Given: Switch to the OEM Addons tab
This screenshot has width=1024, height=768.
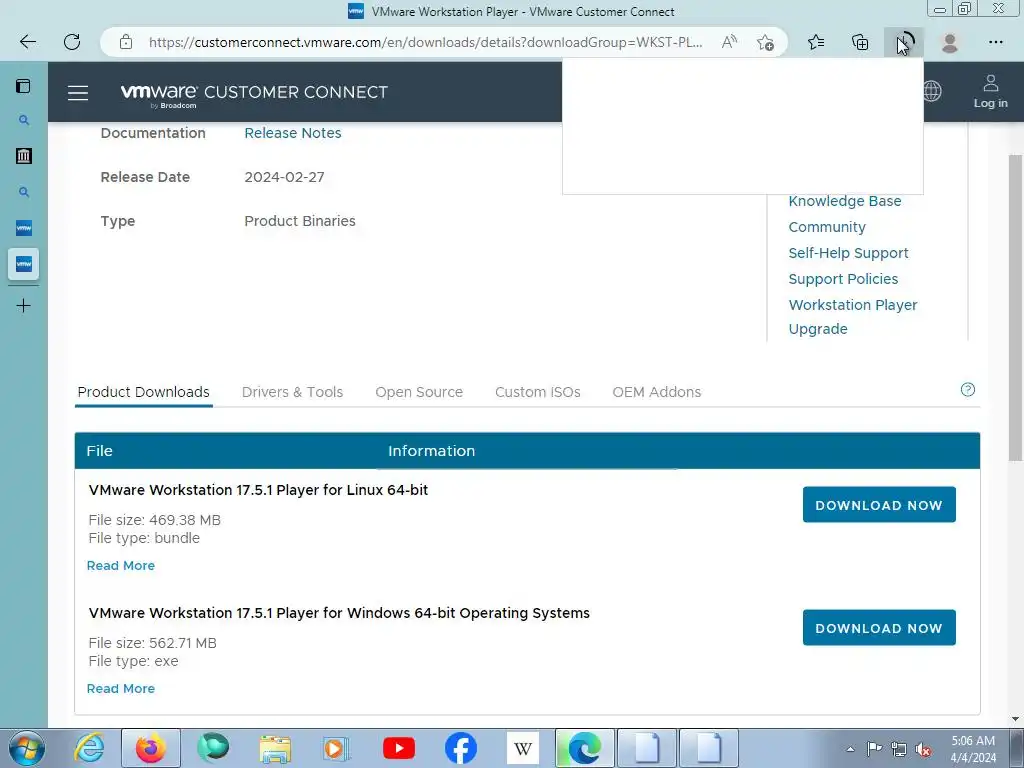Looking at the screenshot, I should point(656,392).
